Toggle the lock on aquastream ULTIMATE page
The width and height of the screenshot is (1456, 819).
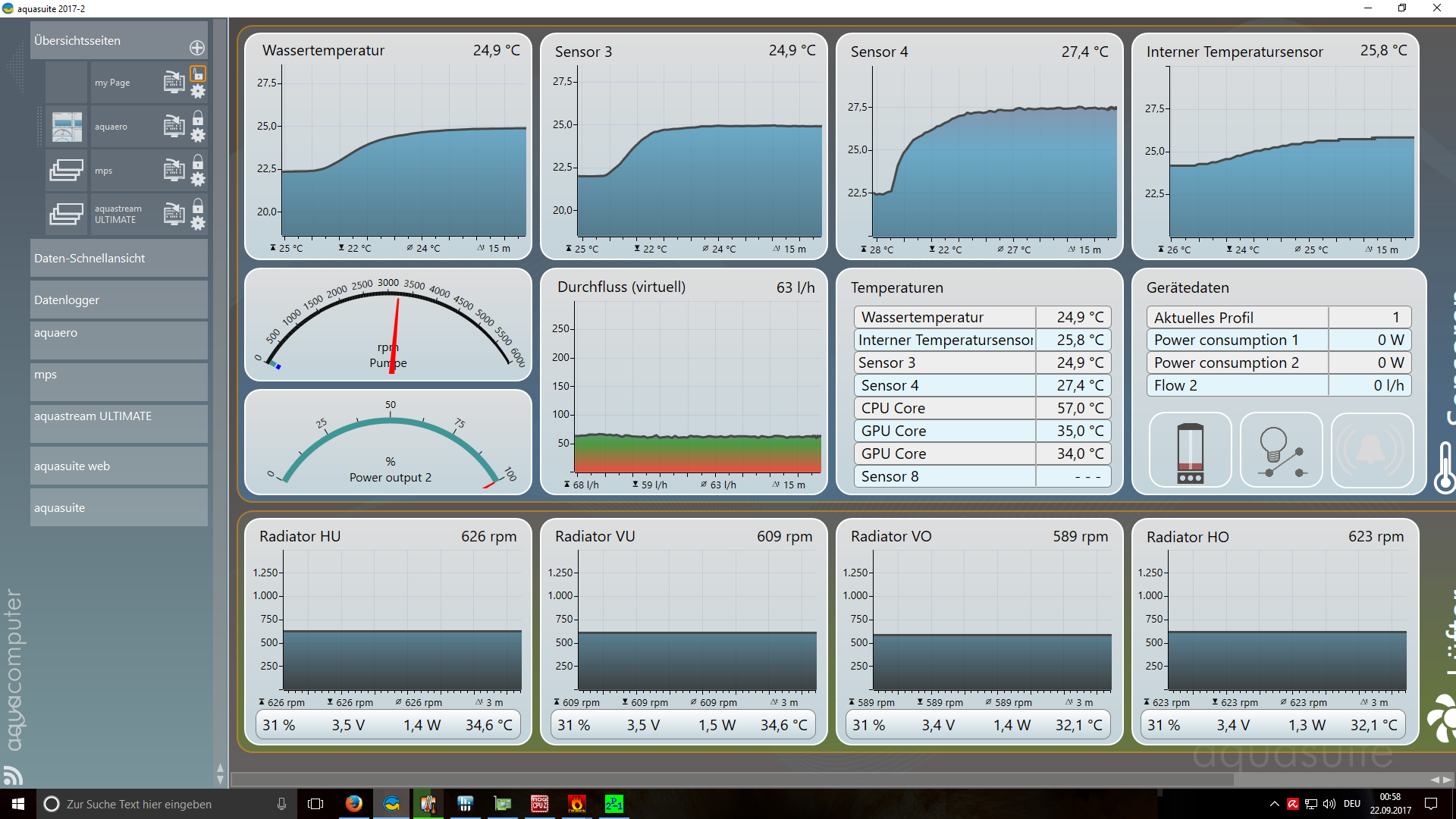(x=198, y=206)
